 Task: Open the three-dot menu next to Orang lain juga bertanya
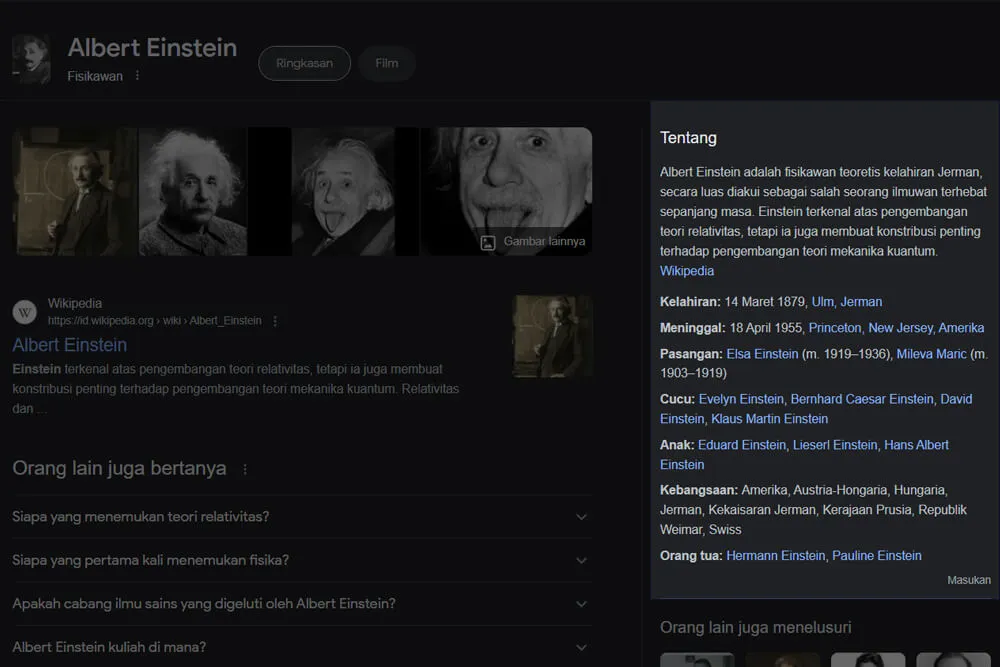click(x=243, y=468)
